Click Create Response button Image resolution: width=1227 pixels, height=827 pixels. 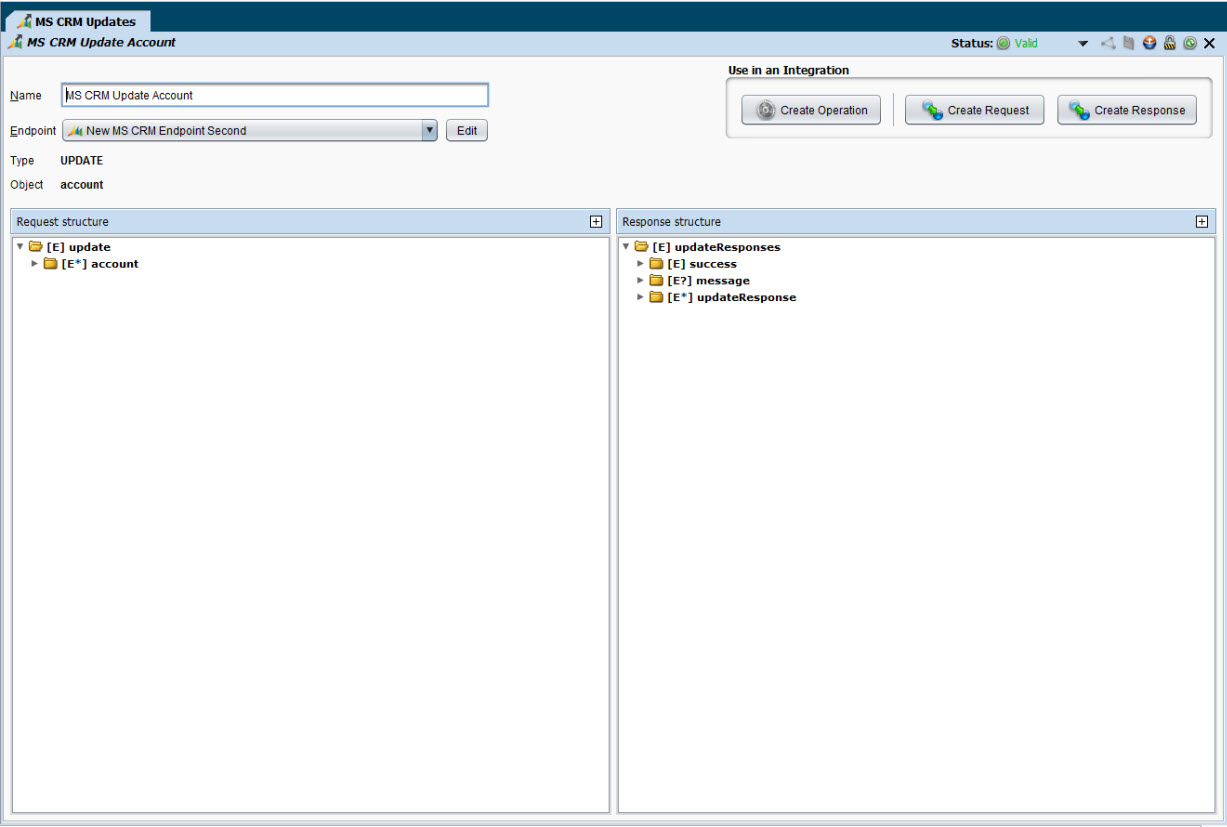point(1127,110)
